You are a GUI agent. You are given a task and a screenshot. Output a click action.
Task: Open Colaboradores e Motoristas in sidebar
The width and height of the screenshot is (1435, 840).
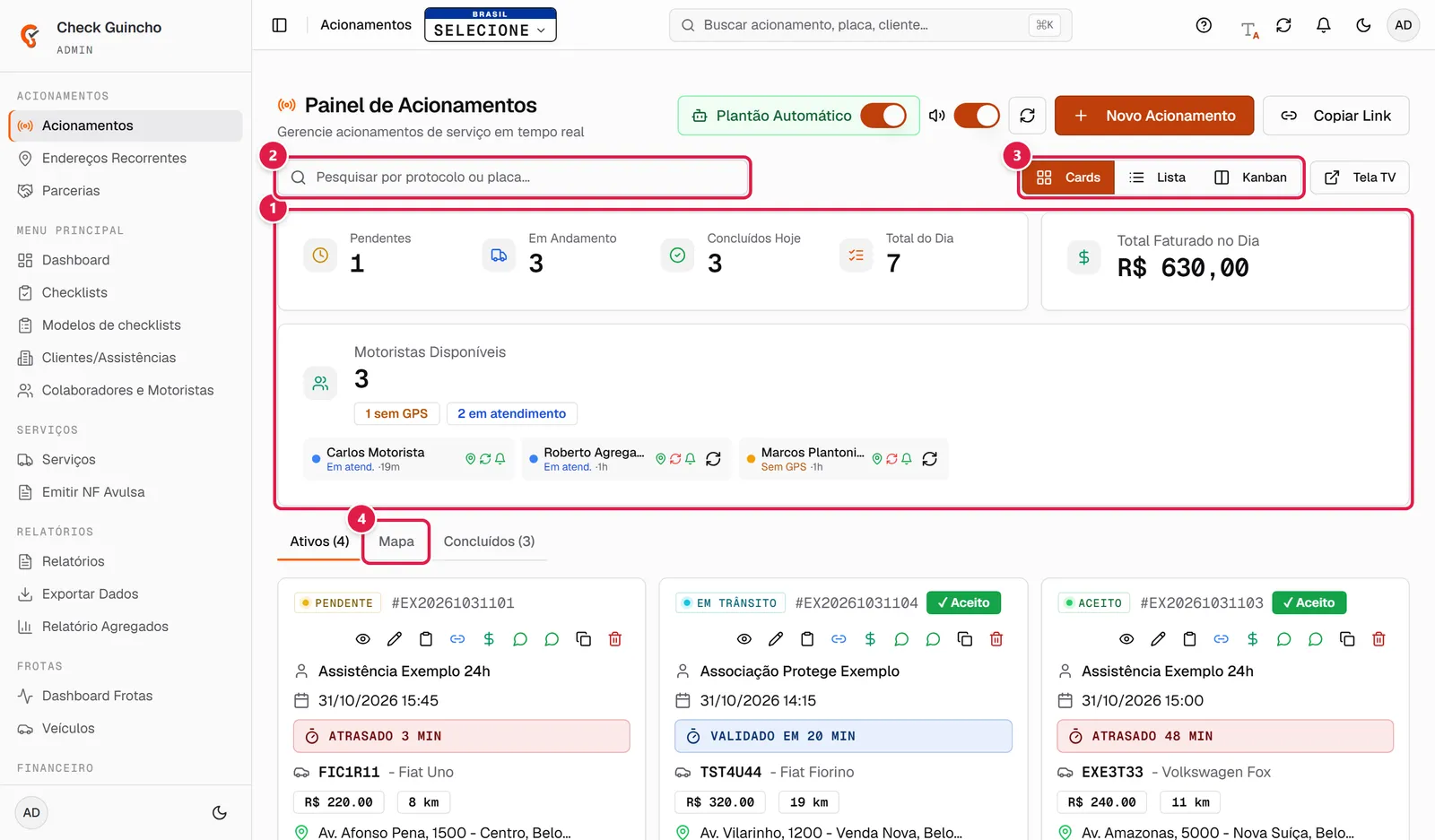tap(126, 390)
